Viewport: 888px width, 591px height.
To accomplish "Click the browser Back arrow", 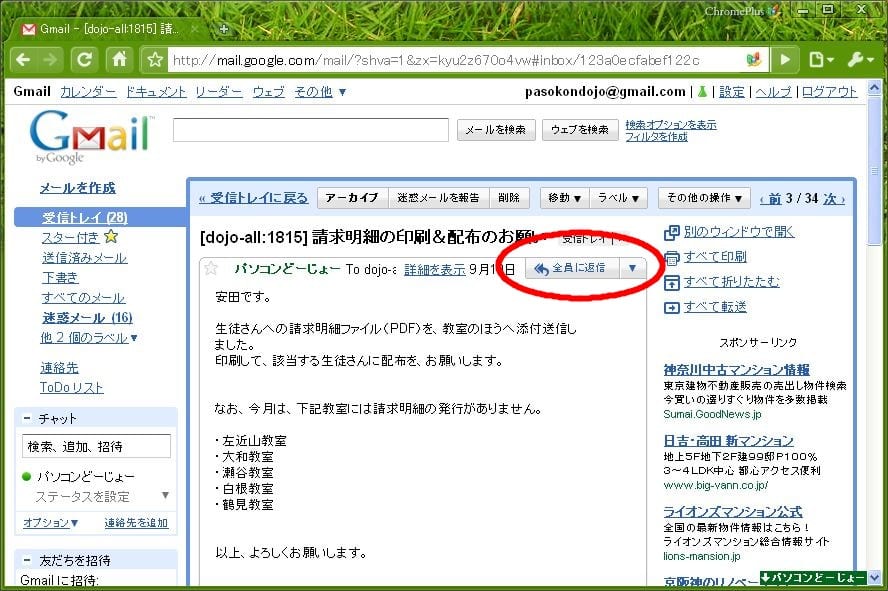I will 22,59.
